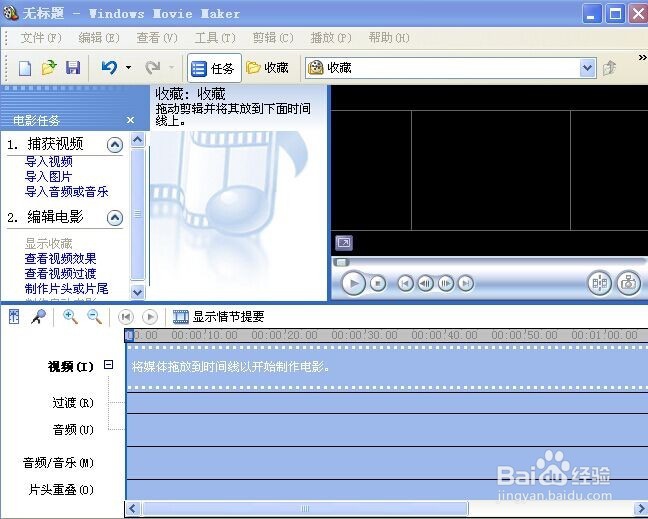This screenshot has height=519, width=648.
Task: Step to the next frame
Action: point(446,283)
